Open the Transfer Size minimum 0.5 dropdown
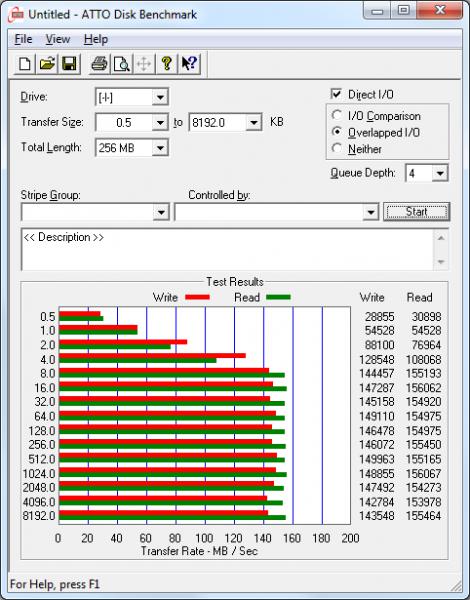 (160, 123)
